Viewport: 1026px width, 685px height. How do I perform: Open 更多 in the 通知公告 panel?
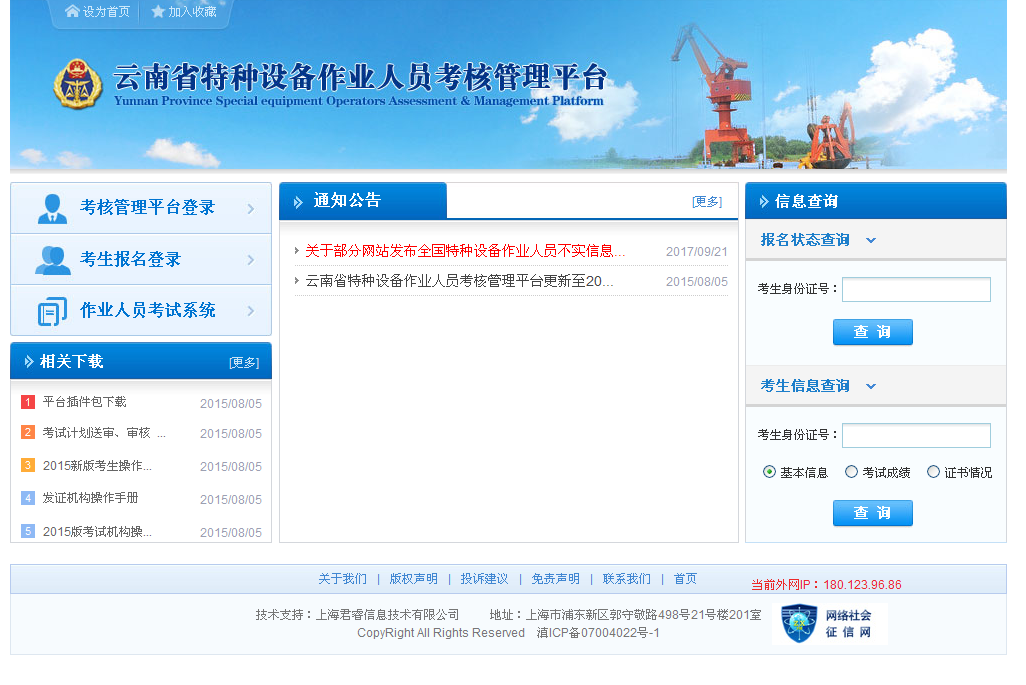coord(706,201)
